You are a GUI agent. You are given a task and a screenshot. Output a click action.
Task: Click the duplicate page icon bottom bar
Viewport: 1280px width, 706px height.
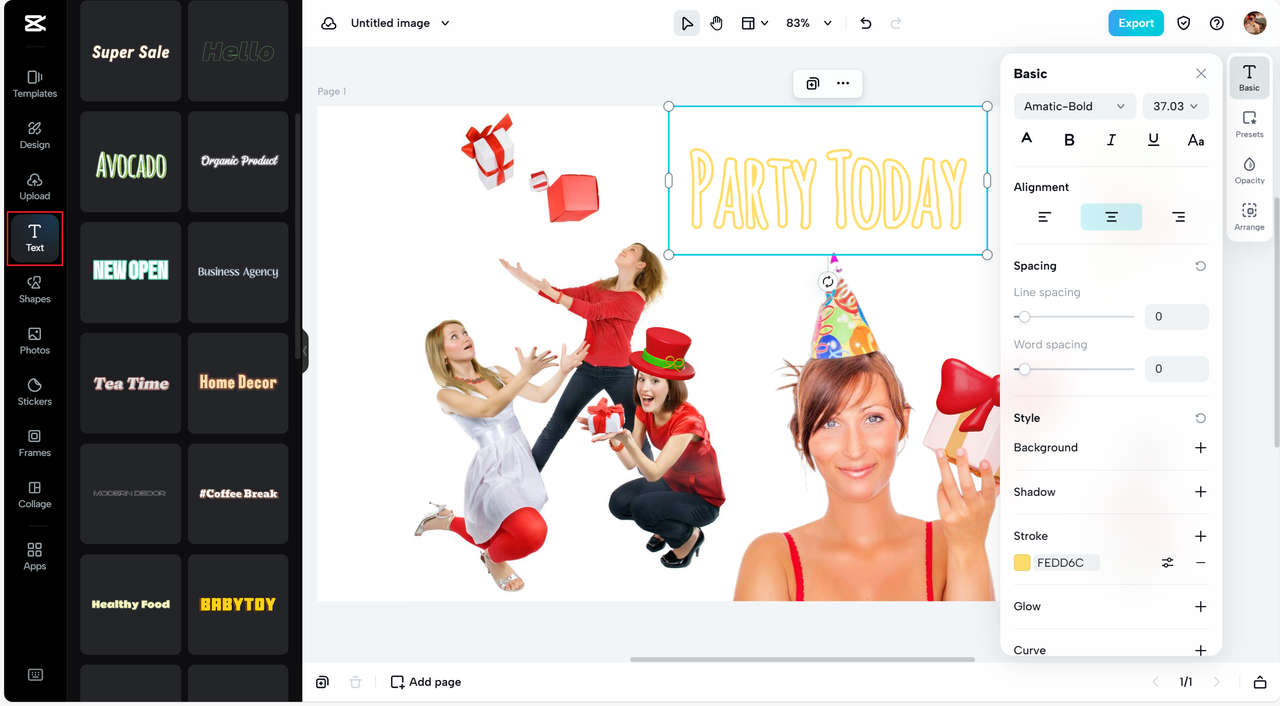point(322,682)
